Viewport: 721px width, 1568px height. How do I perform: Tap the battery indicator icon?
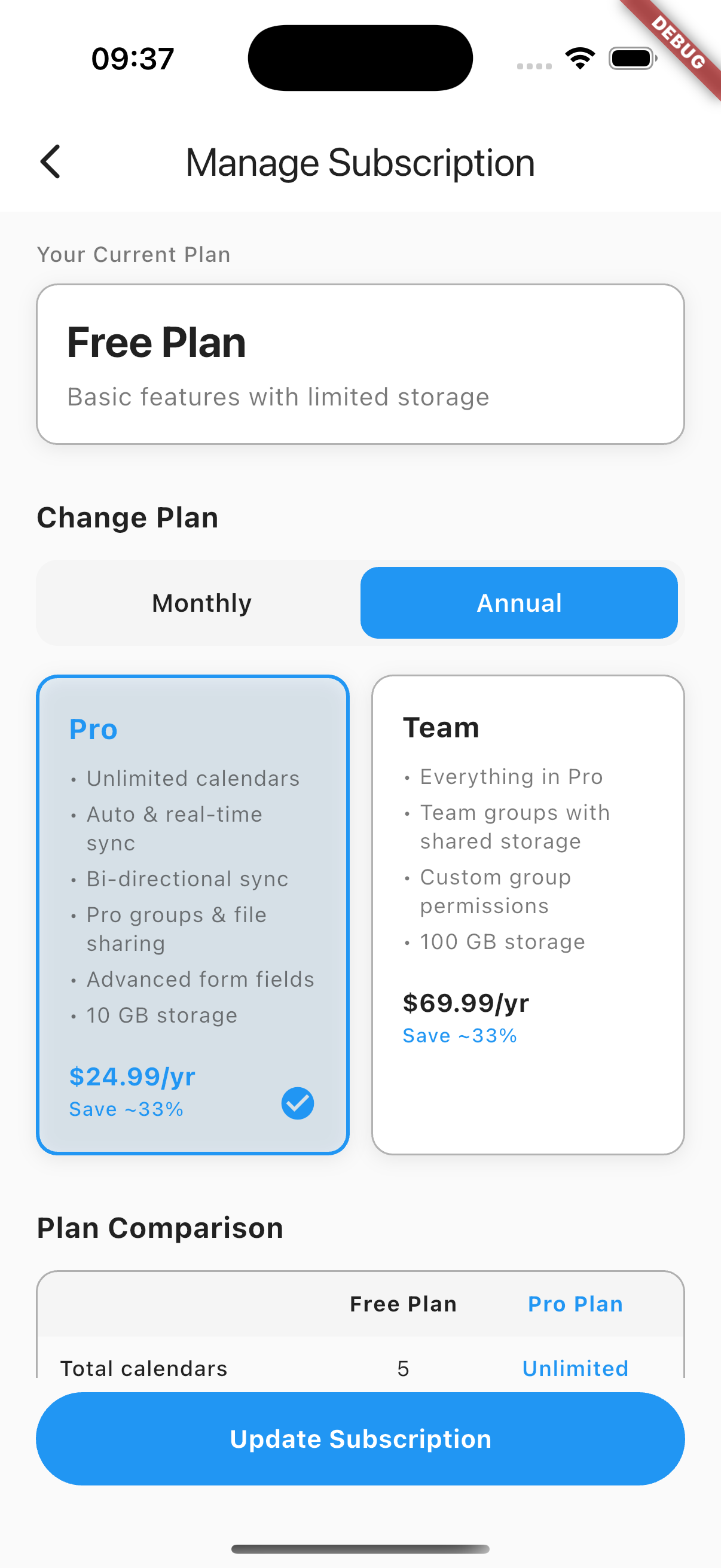tap(631, 58)
